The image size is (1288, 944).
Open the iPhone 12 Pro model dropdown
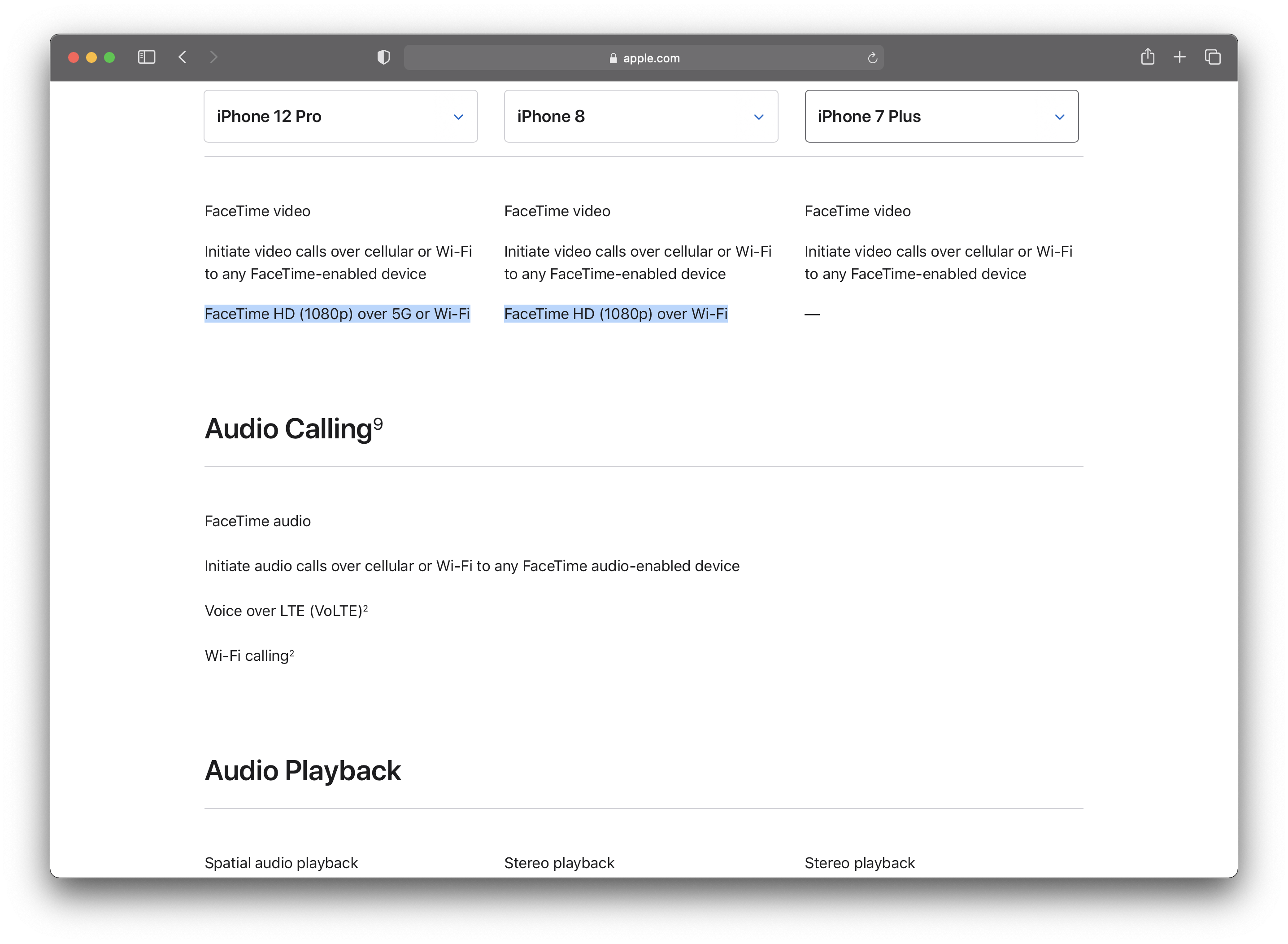[340, 116]
